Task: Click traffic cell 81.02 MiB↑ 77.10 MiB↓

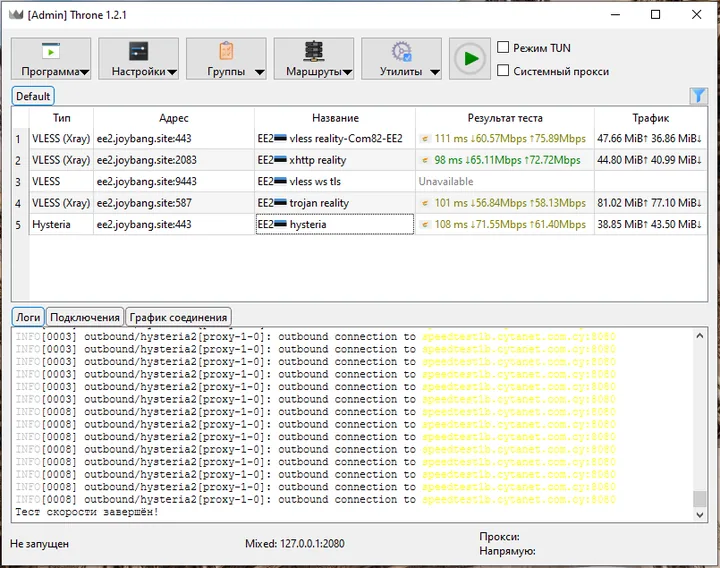Action: 651,203
